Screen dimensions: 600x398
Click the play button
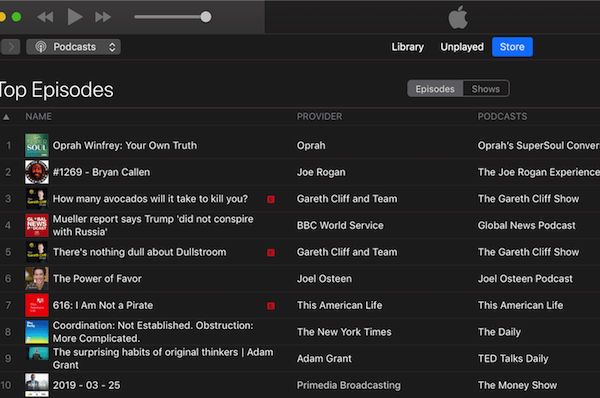coord(75,17)
